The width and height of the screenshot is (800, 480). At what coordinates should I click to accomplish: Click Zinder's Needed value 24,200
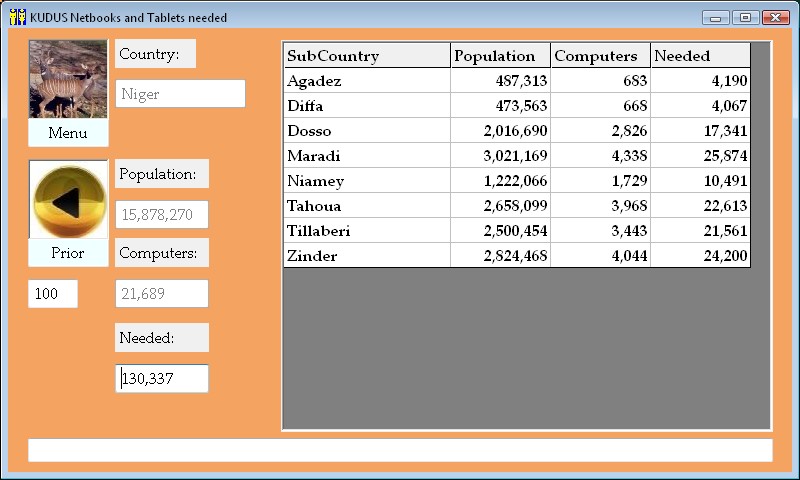[x=700, y=256]
